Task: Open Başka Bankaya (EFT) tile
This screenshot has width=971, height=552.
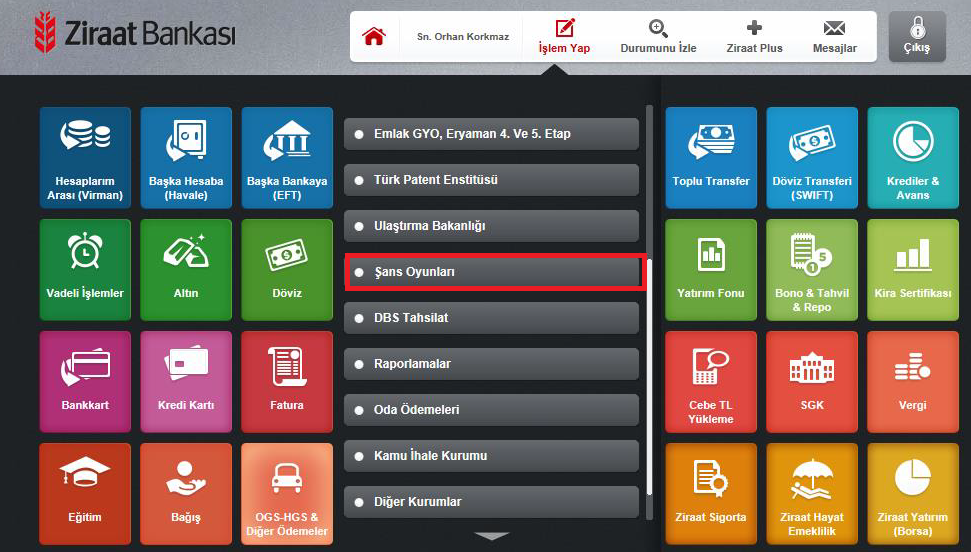Action: click(287, 158)
